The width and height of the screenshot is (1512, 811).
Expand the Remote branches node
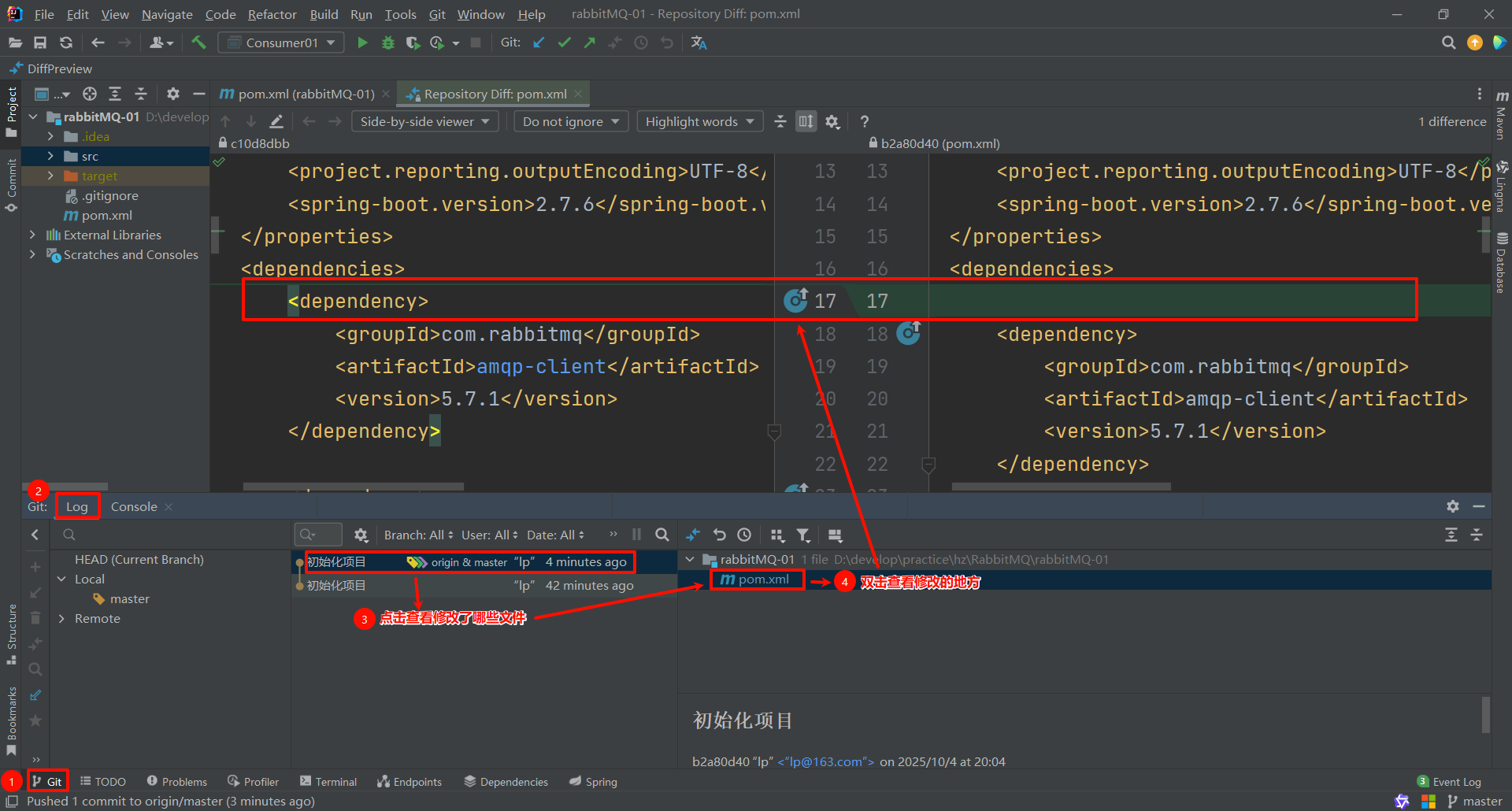(62, 618)
